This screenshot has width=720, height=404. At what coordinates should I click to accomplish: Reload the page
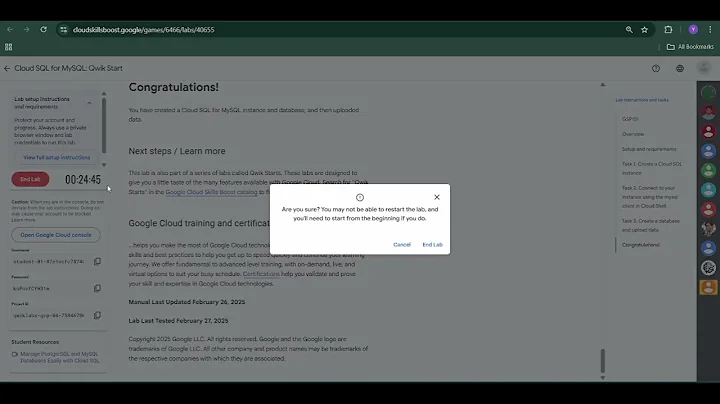(43, 29)
